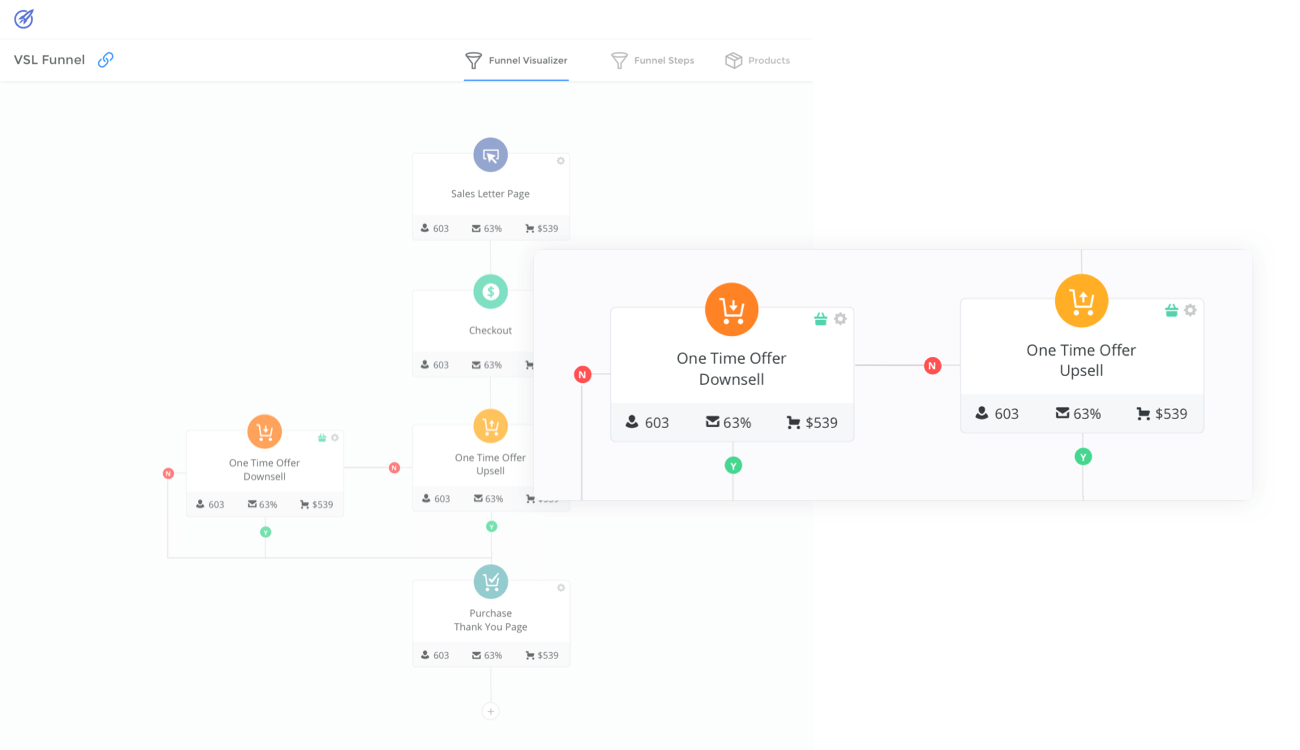This screenshot has height=750, width=1300.
Task: Open gear settings on small Downsell card
Action: click(x=335, y=438)
